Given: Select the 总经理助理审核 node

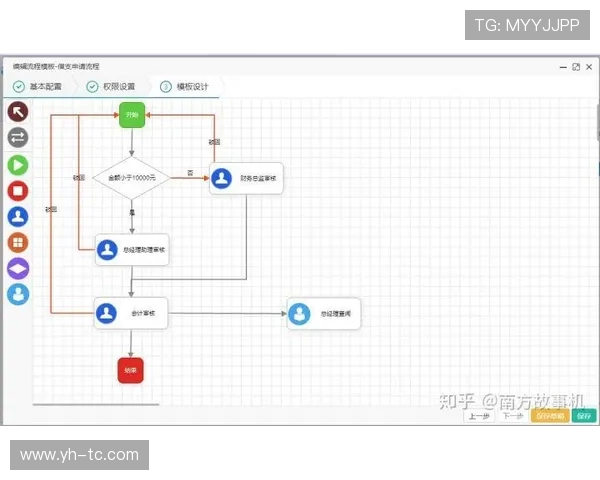Looking at the screenshot, I should coord(132,250).
